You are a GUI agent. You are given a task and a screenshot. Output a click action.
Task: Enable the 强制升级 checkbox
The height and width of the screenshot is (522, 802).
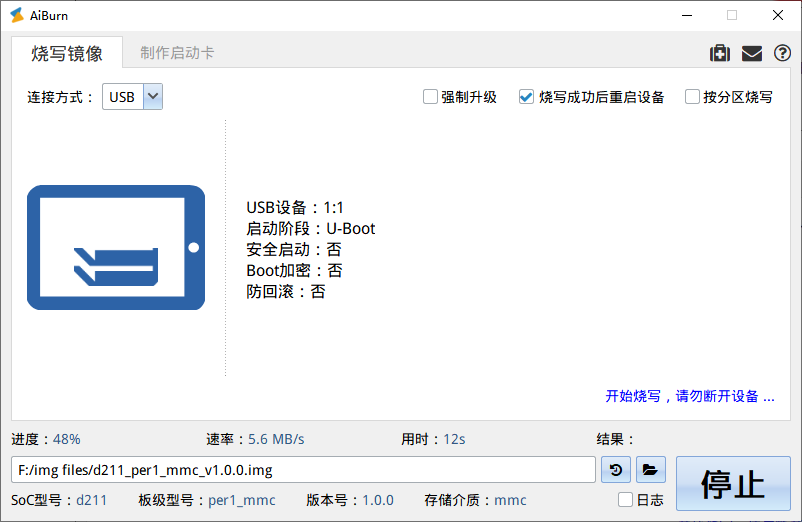(430, 97)
